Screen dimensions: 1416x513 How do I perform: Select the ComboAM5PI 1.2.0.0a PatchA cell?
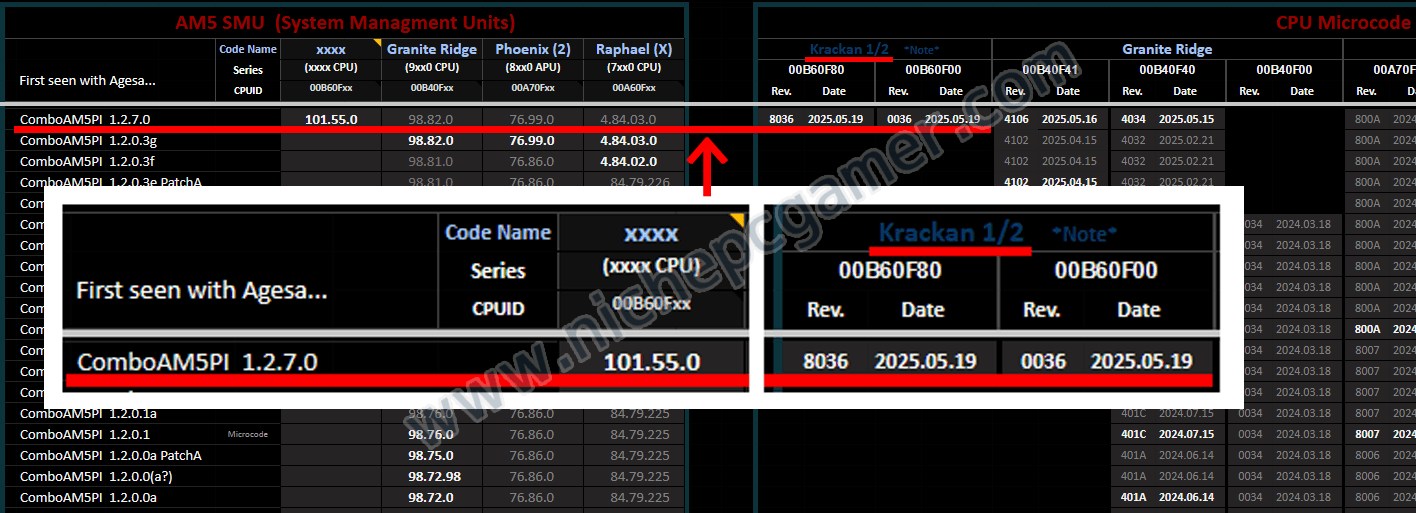tap(110, 455)
